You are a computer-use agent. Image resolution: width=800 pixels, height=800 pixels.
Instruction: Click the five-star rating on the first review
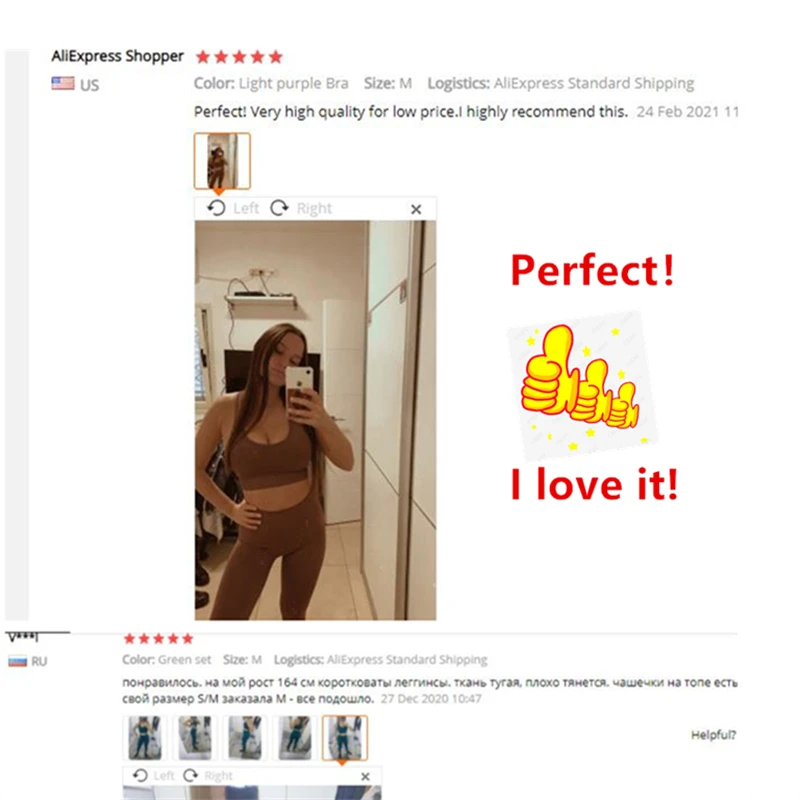(239, 57)
